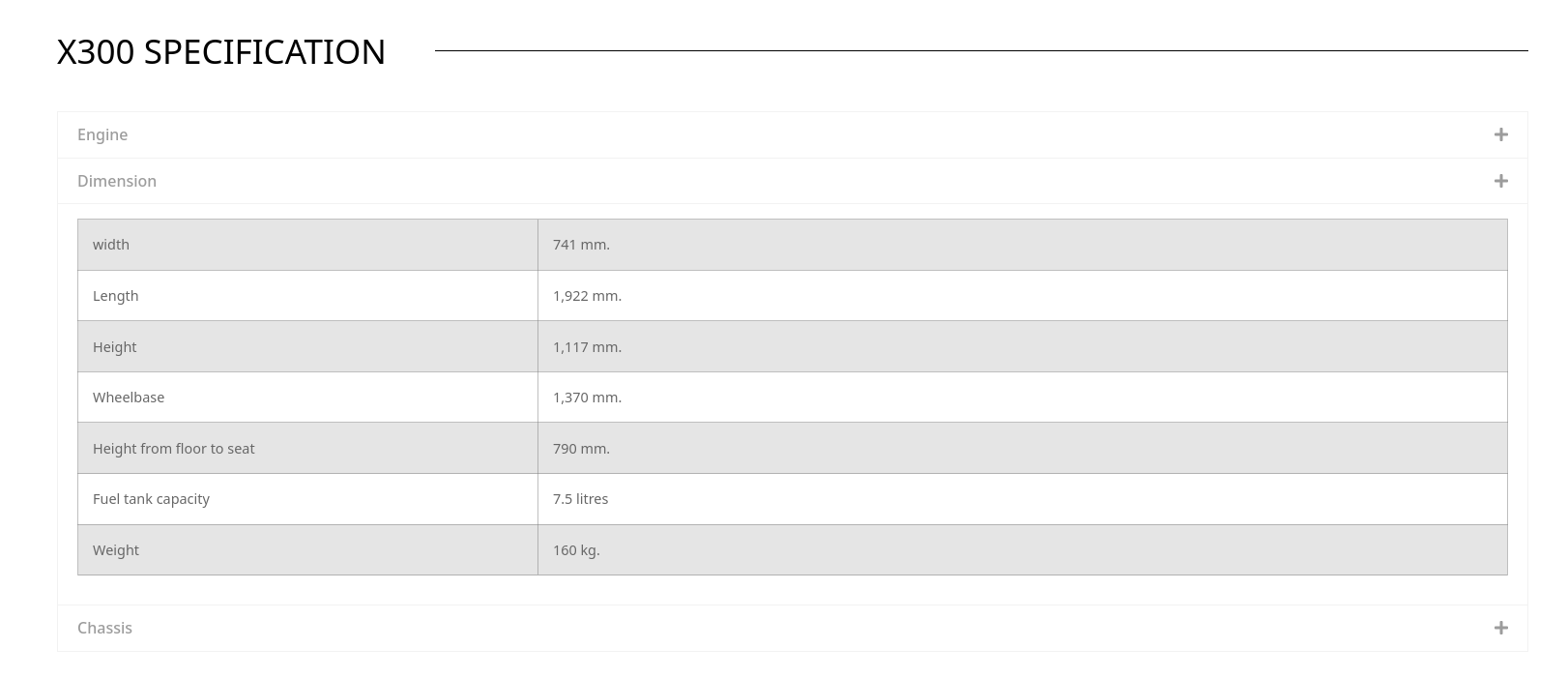
Task: Open the Chassis accordion header
Action: tap(104, 628)
